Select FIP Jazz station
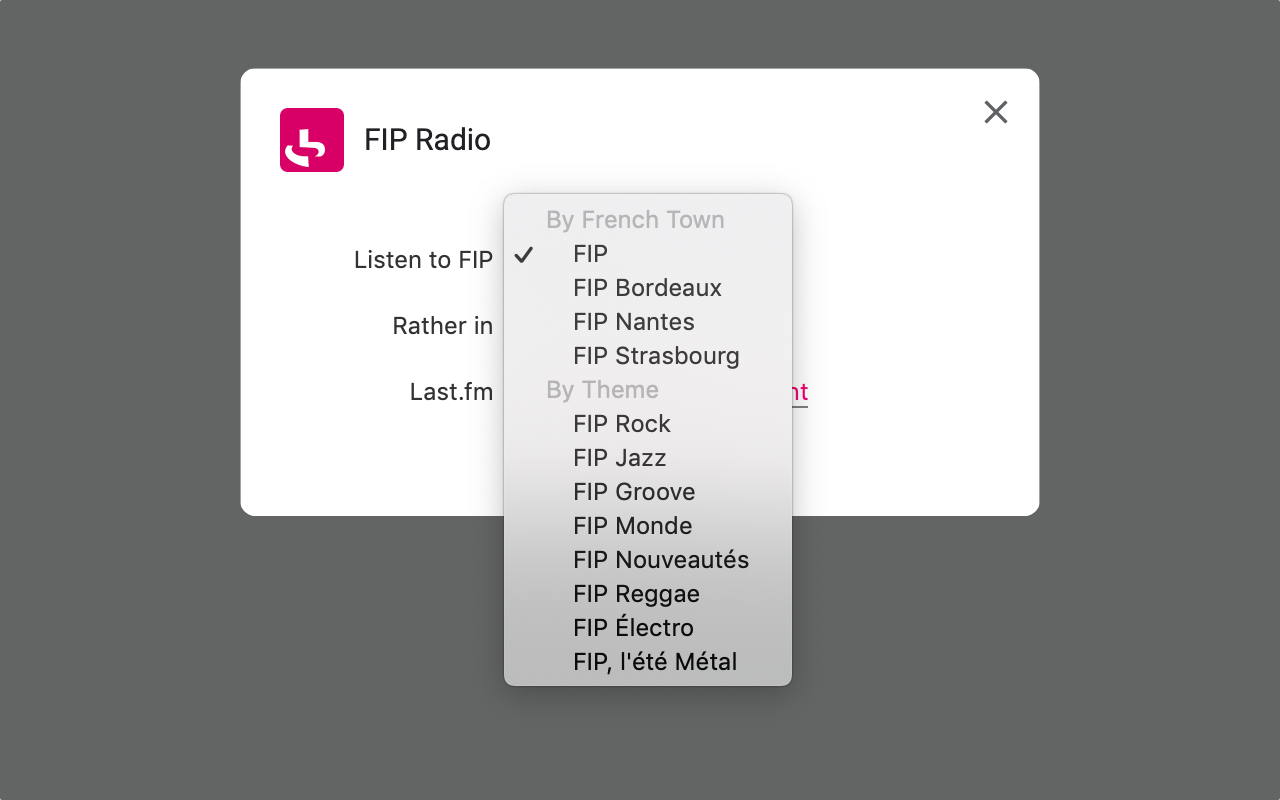 [619, 458]
